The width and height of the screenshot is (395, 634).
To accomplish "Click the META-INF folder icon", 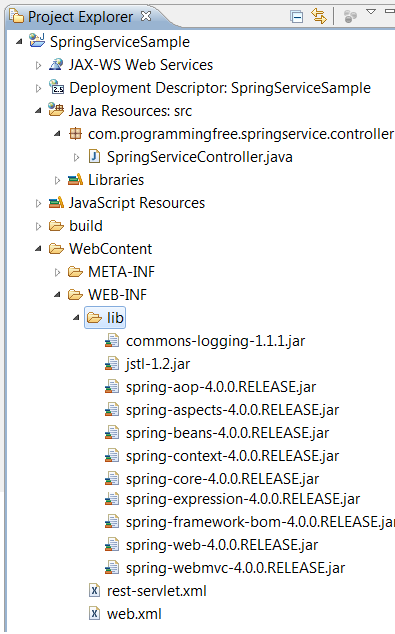I will coord(75,272).
